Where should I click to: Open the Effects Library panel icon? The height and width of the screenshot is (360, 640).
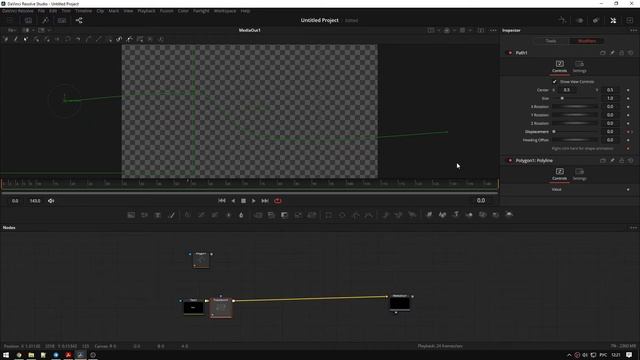click(x=45, y=20)
